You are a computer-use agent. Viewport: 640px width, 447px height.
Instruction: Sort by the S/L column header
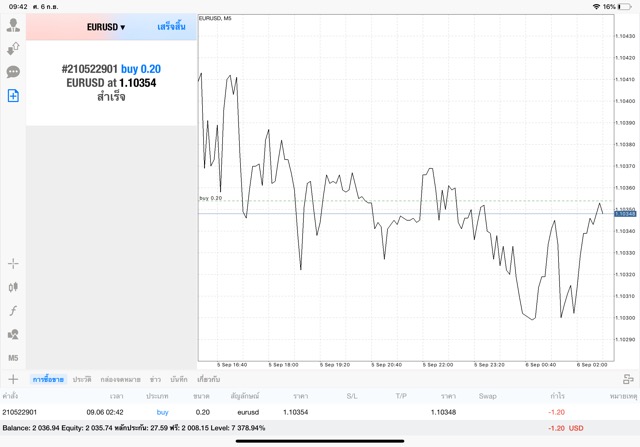pos(352,396)
